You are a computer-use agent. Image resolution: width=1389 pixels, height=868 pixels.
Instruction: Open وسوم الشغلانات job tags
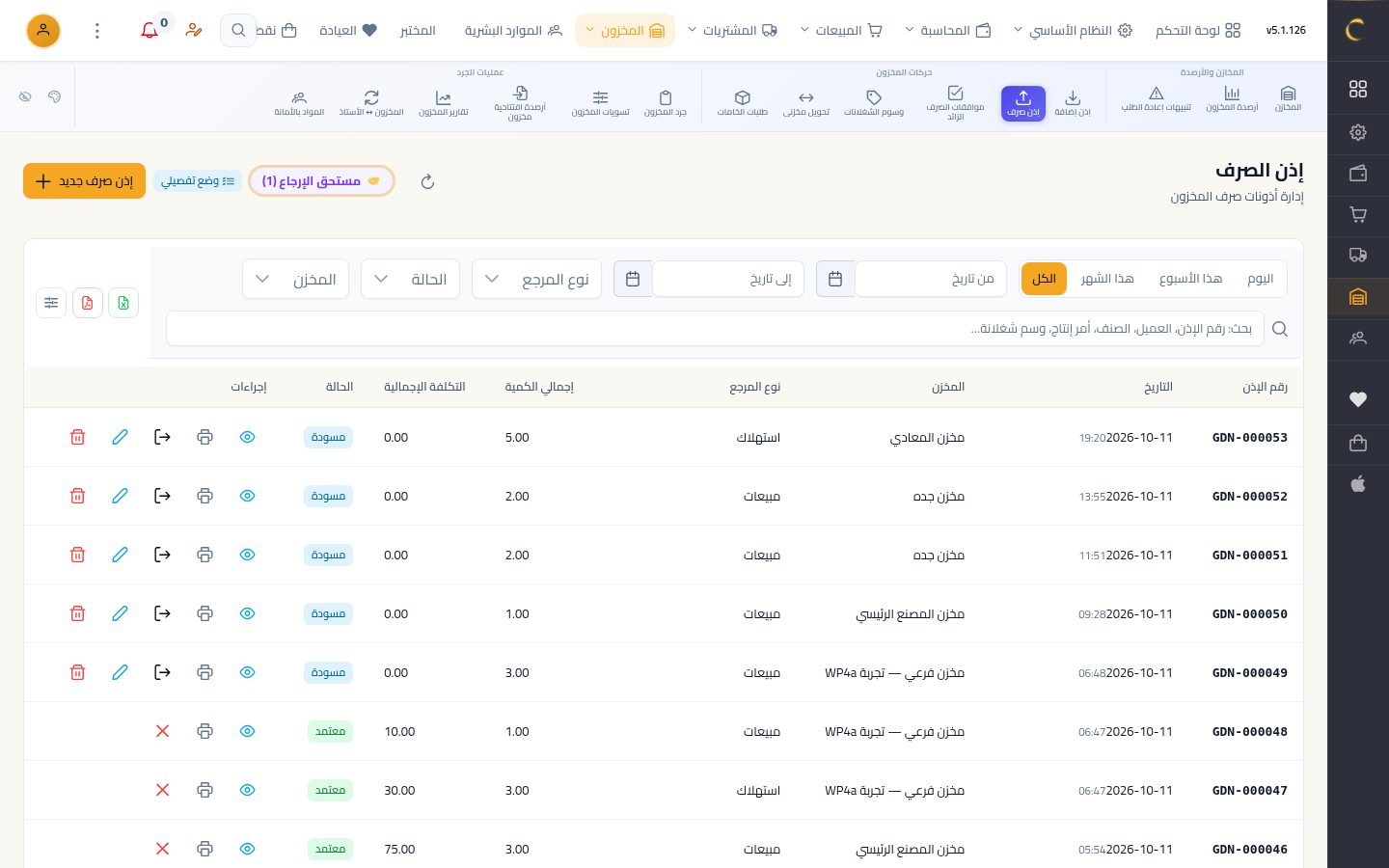(874, 103)
